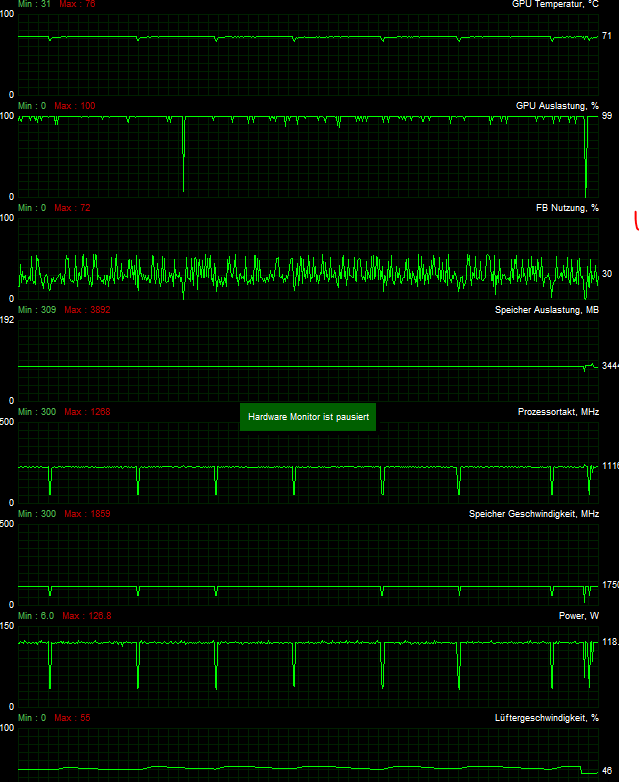Click inside the GPU Auslastung graph area
Viewport: 639px width, 782px height.
[308, 157]
